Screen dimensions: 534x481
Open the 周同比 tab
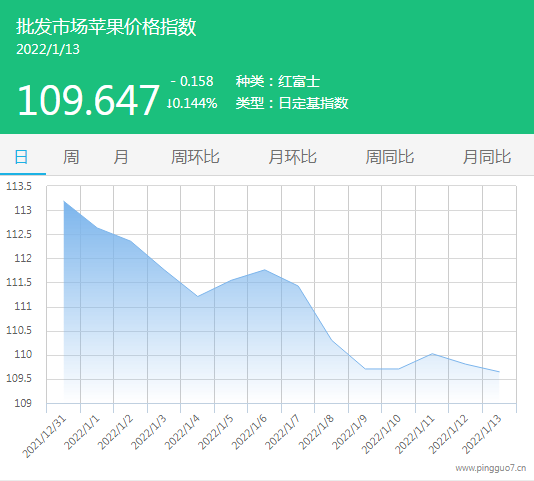tap(390, 157)
